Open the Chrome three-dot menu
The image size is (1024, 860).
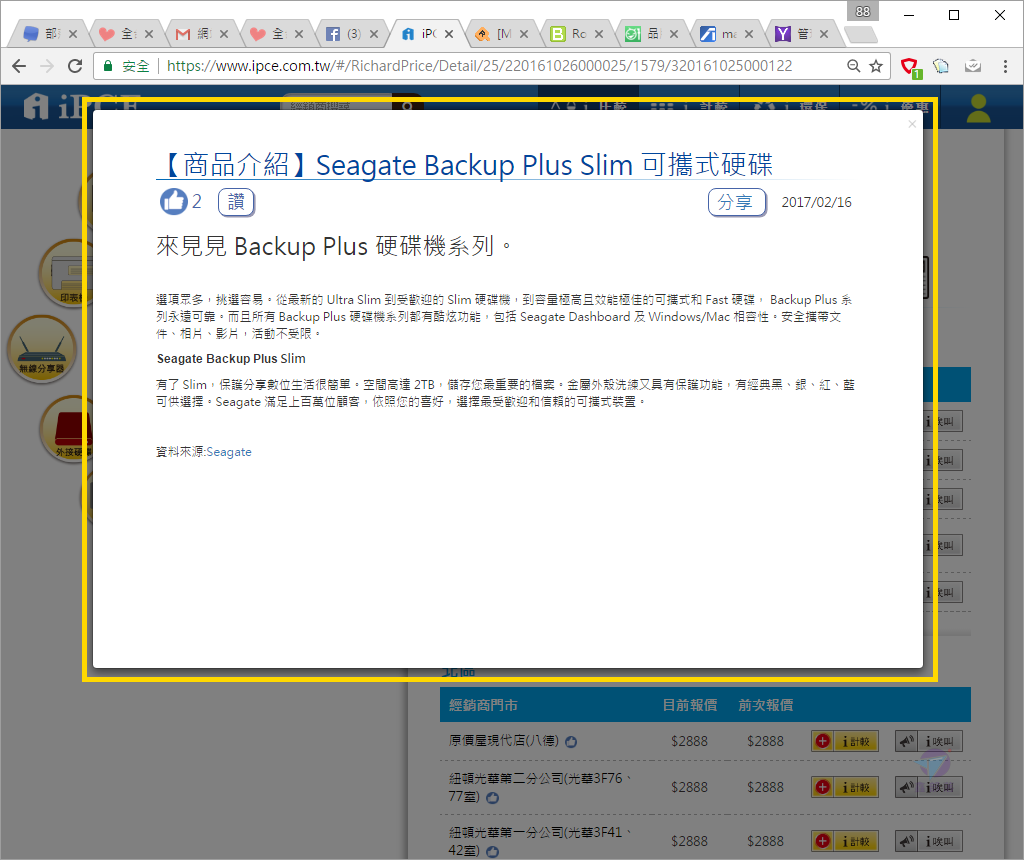1005,66
